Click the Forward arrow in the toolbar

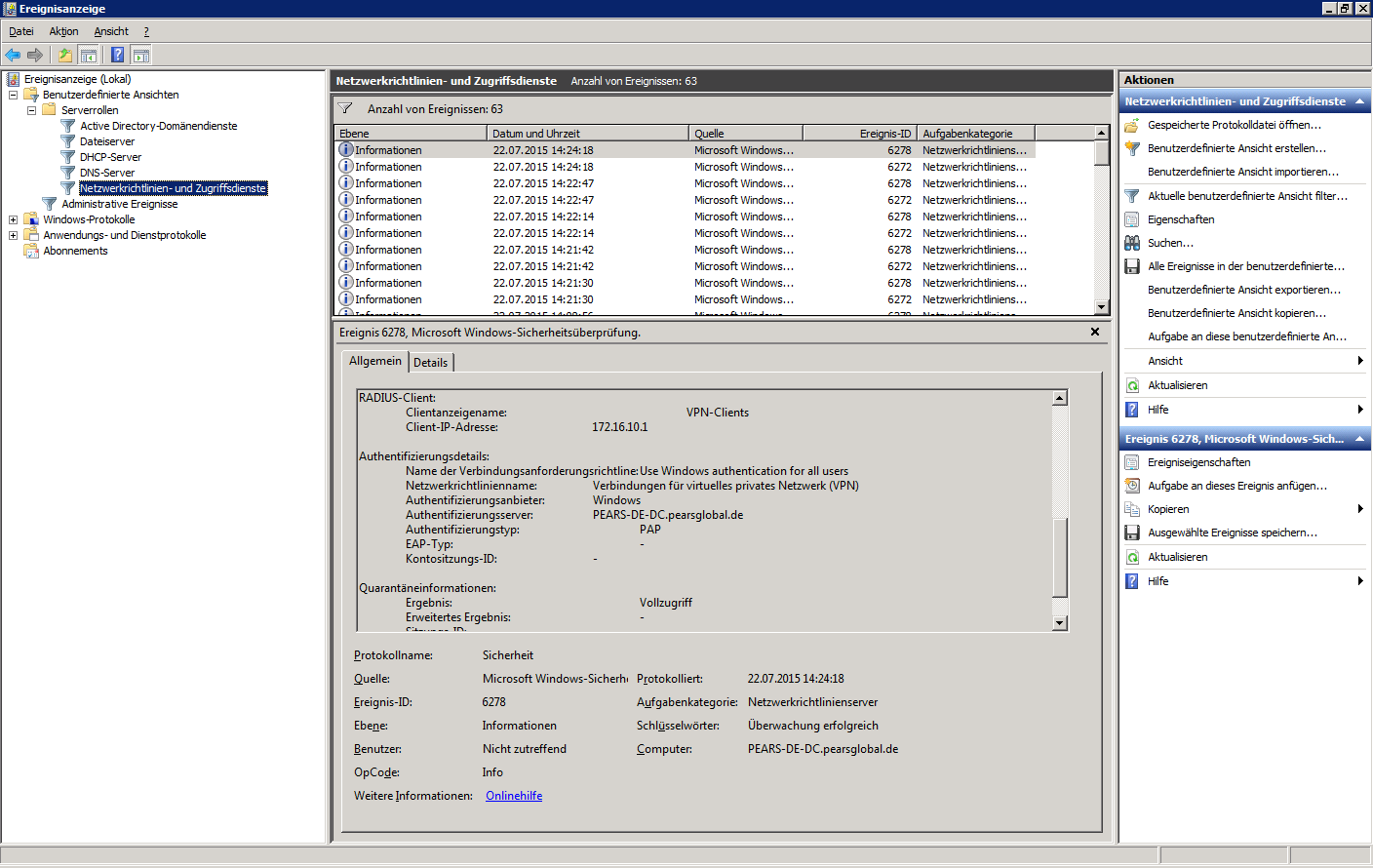click(x=35, y=56)
